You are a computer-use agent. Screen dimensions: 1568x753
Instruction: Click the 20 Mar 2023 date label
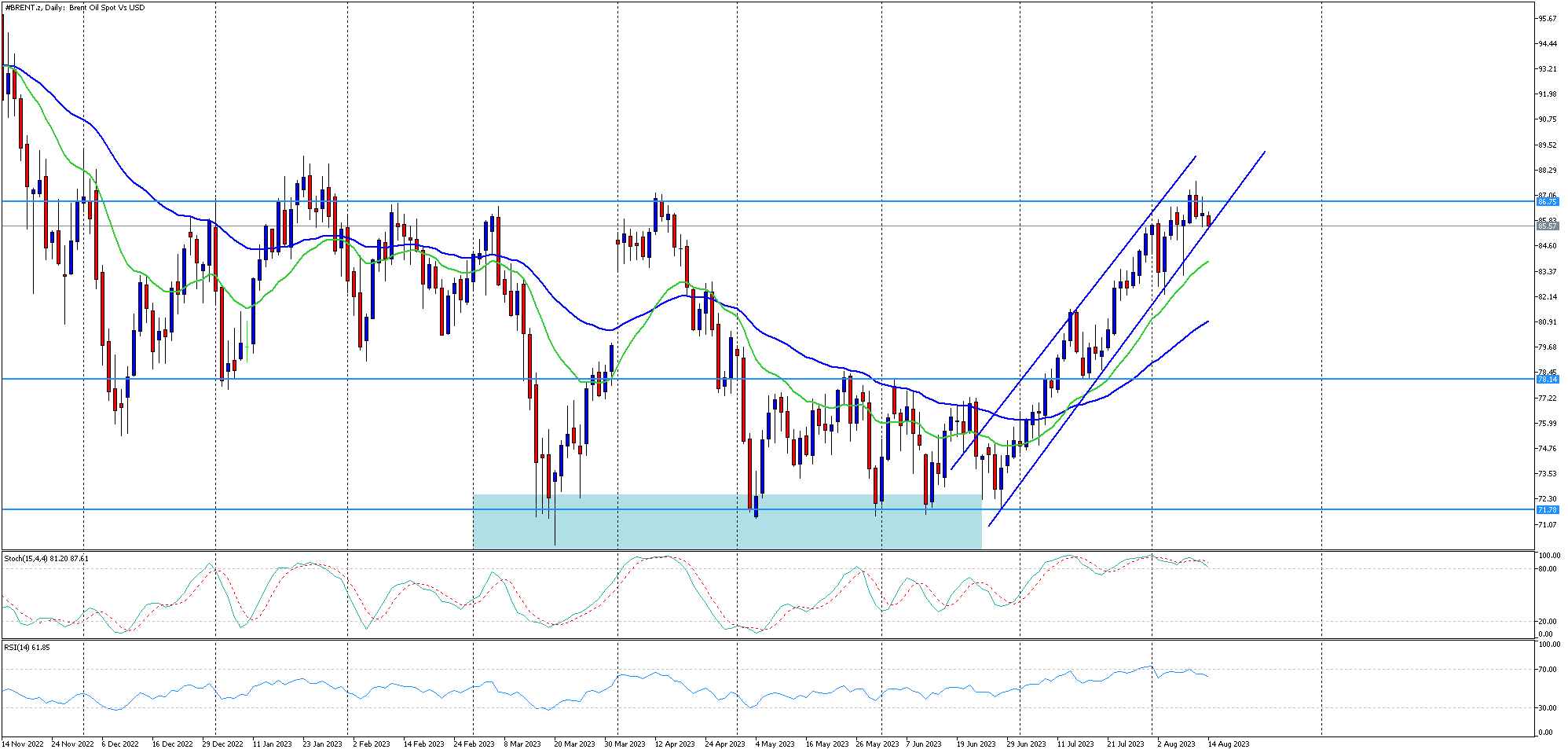pos(574,744)
